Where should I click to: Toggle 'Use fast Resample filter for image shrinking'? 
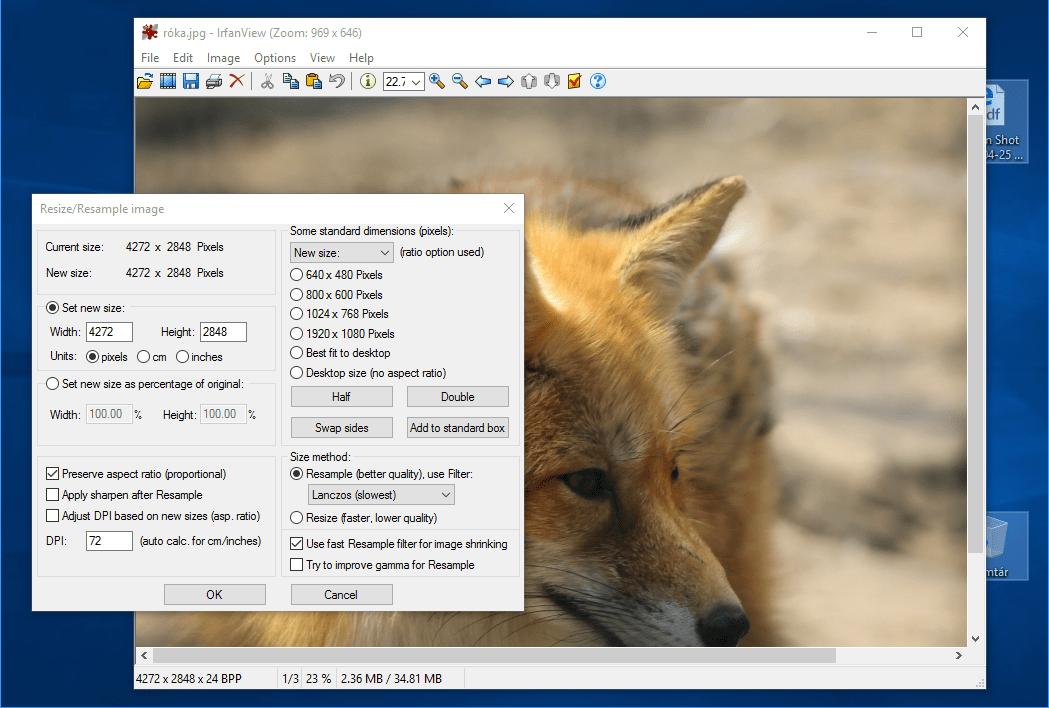coord(296,544)
